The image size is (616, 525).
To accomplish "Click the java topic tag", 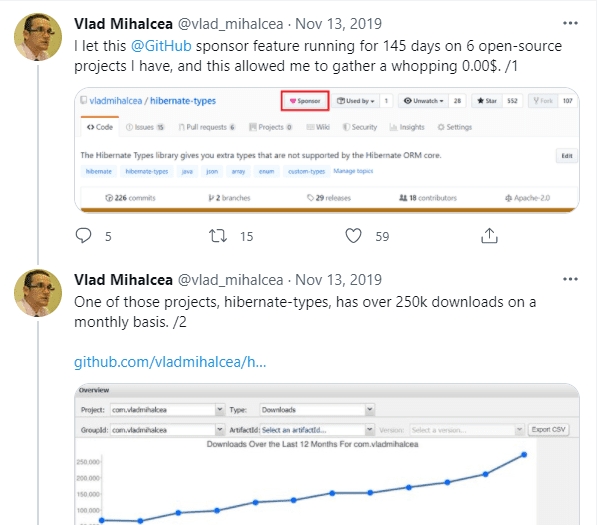I will [x=187, y=171].
